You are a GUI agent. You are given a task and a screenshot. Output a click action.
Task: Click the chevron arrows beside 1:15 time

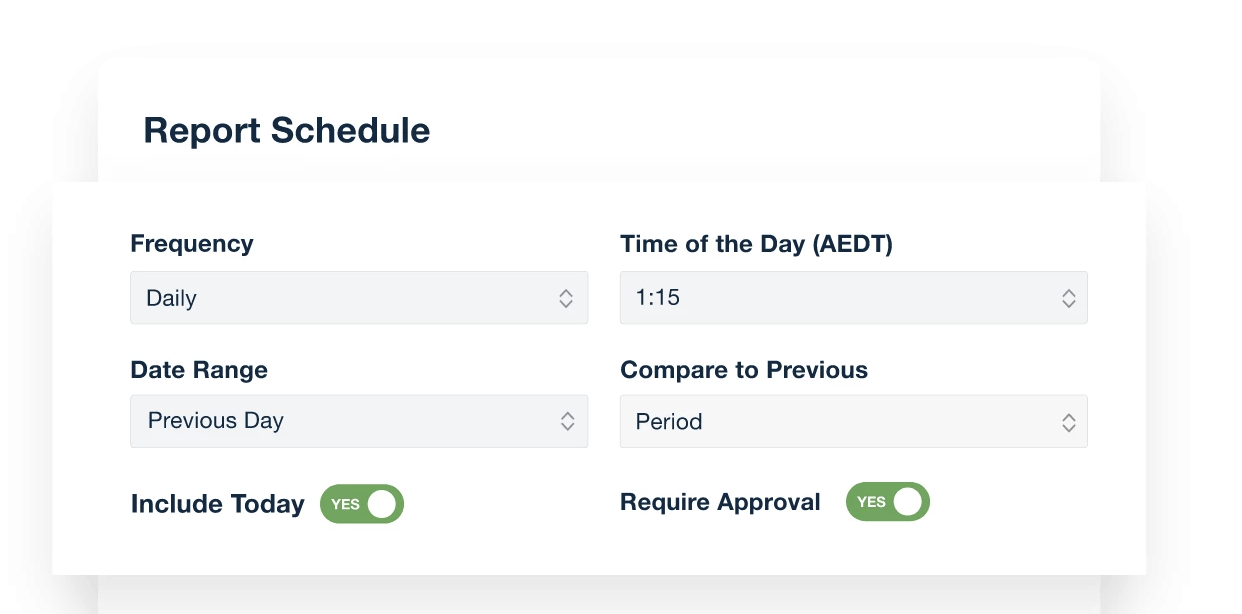1069,298
